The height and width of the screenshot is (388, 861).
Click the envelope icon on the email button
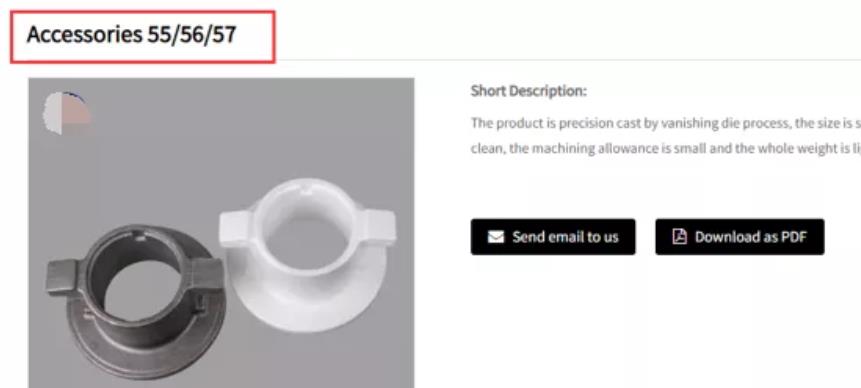tap(496, 237)
